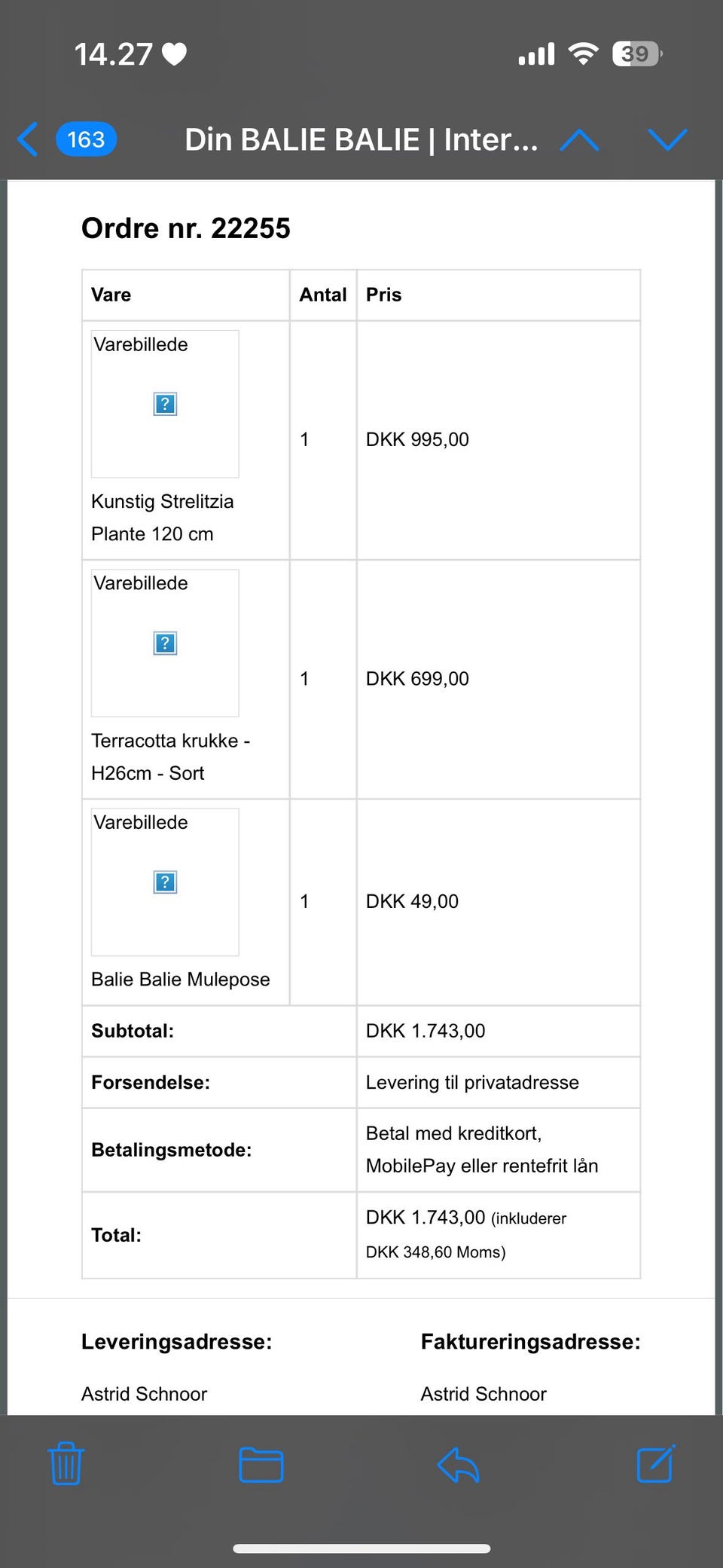Viewport: 723px width, 1568px height.
Task: Tap the Mulepose product image placeholder
Action: [165, 882]
